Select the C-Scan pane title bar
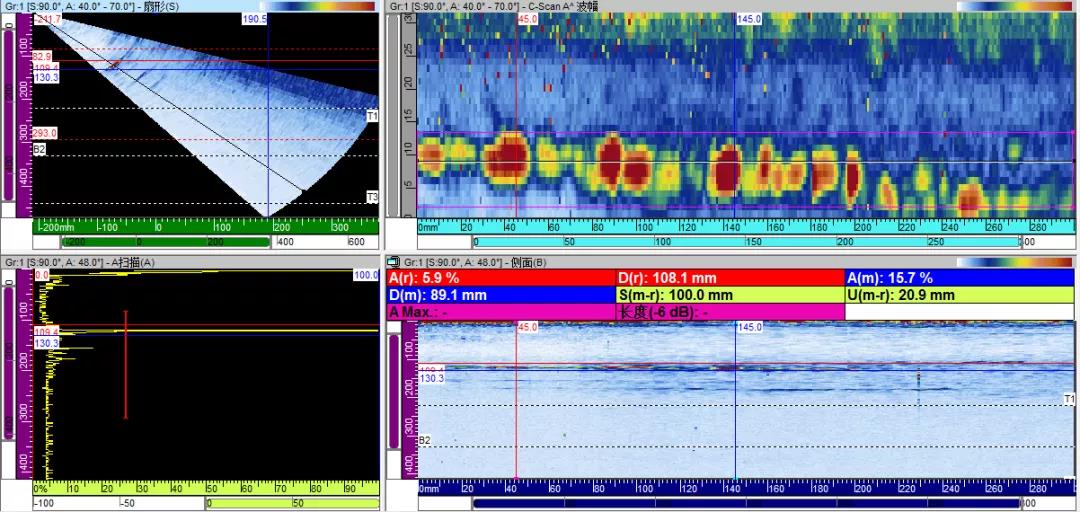 [x=731, y=6]
